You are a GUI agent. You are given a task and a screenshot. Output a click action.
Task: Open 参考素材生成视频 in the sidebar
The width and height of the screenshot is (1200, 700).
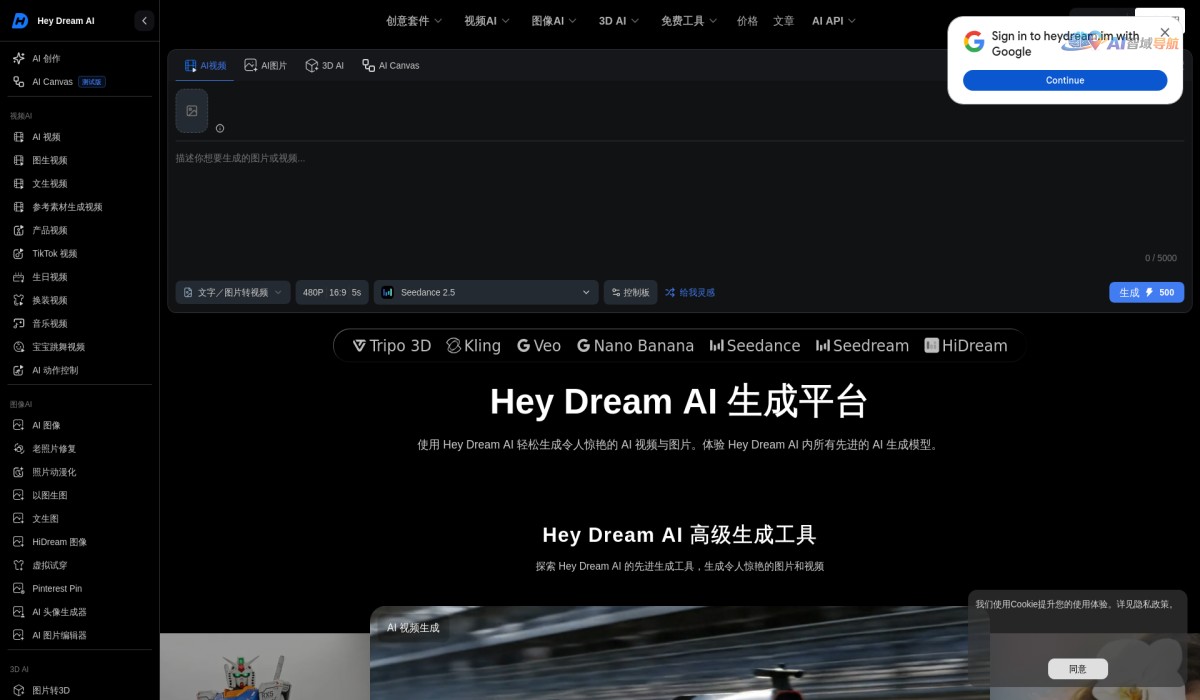coord(80,207)
